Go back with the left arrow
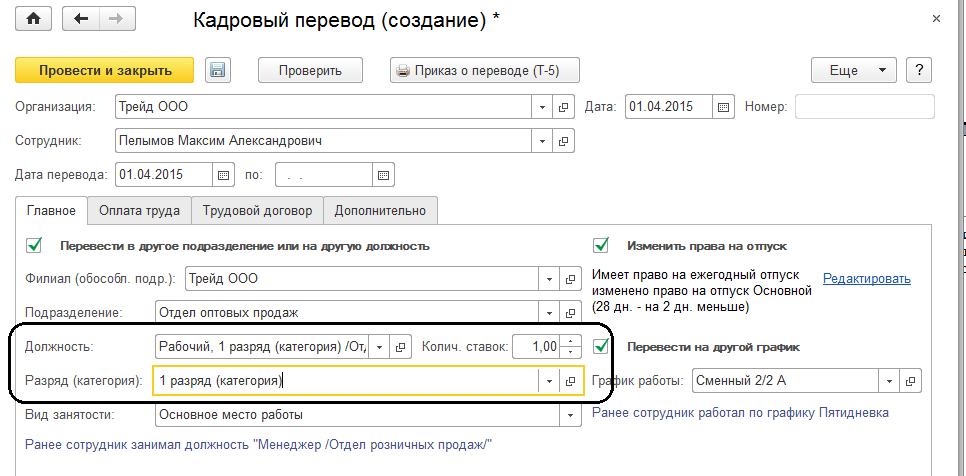Viewport: 966px width, 476px height. tap(81, 19)
